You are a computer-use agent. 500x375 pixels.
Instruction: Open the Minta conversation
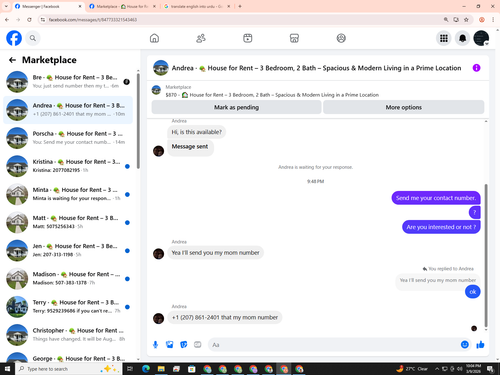(68, 194)
